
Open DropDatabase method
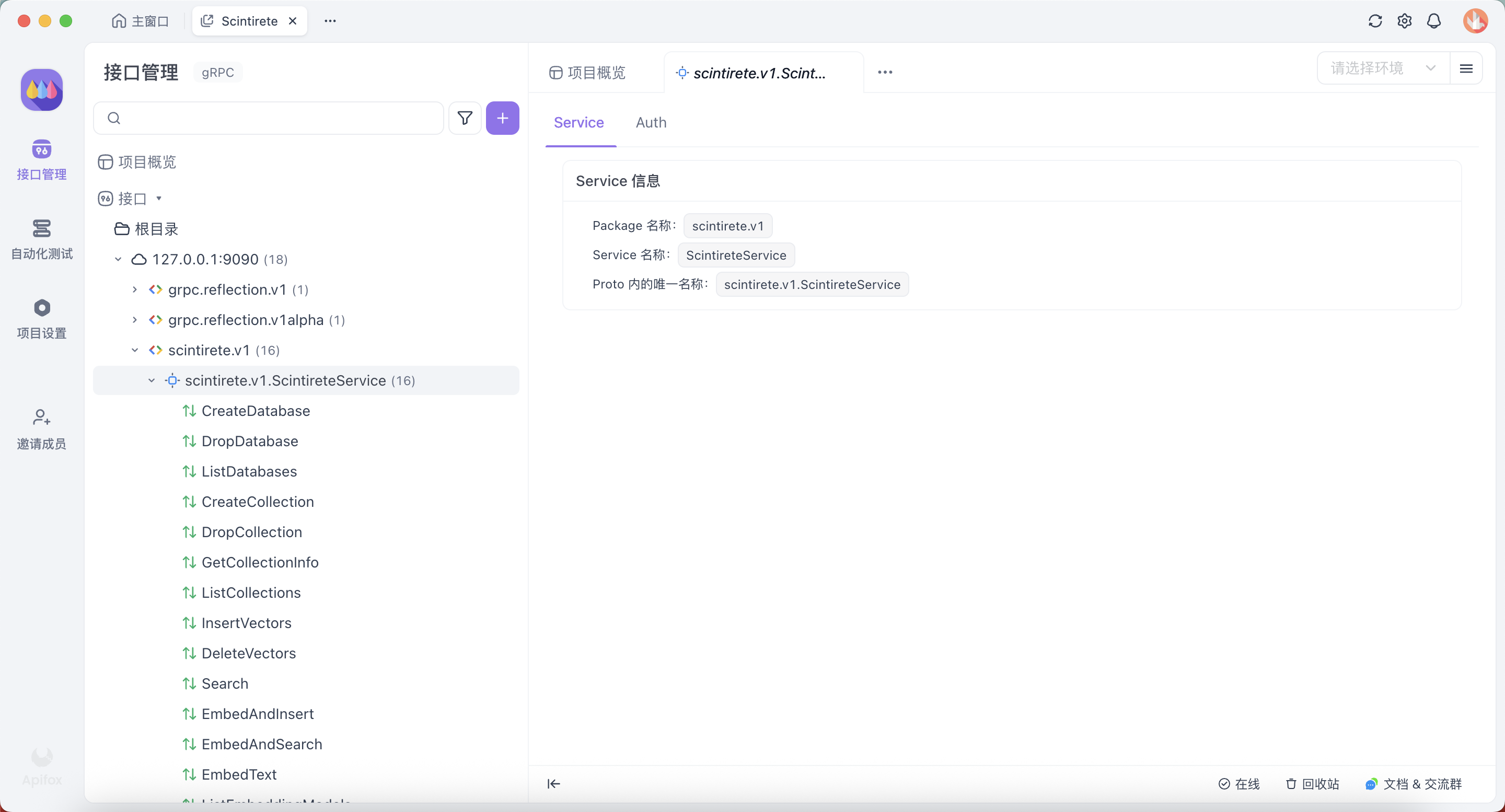pyautogui.click(x=249, y=441)
